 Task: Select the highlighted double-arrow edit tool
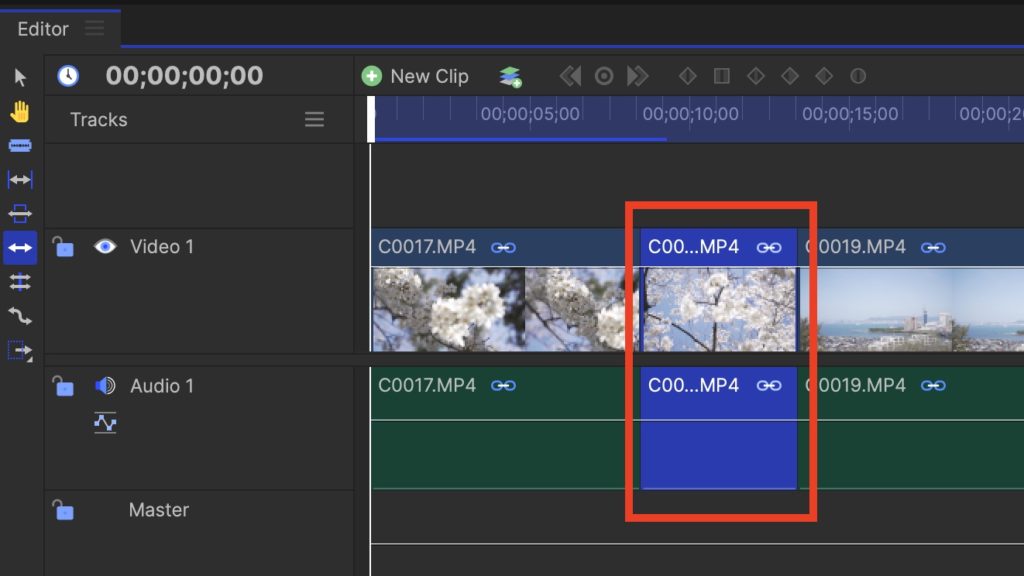[x=20, y=247]
